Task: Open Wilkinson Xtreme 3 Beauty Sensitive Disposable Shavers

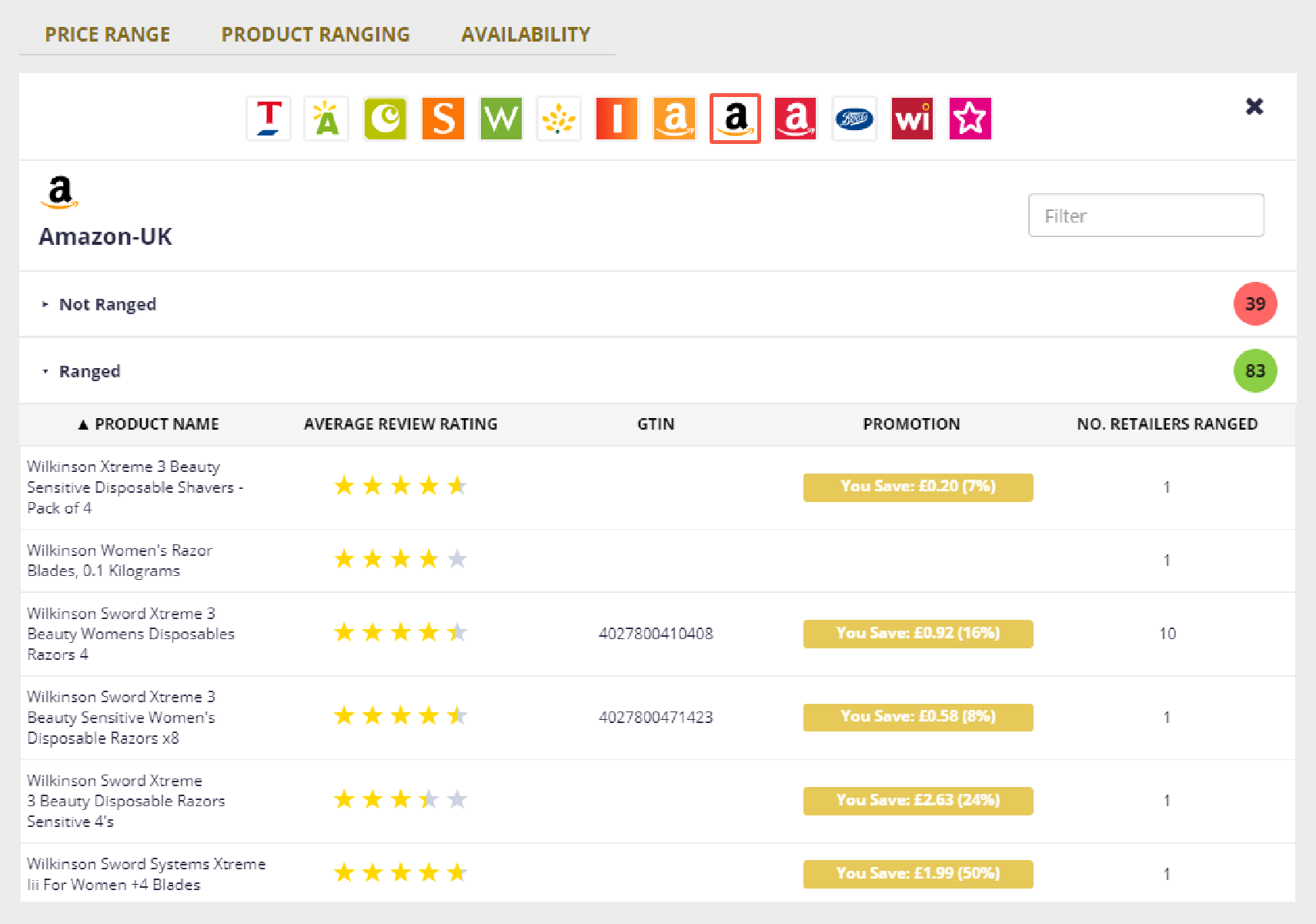Action: (x=135, y=487)
